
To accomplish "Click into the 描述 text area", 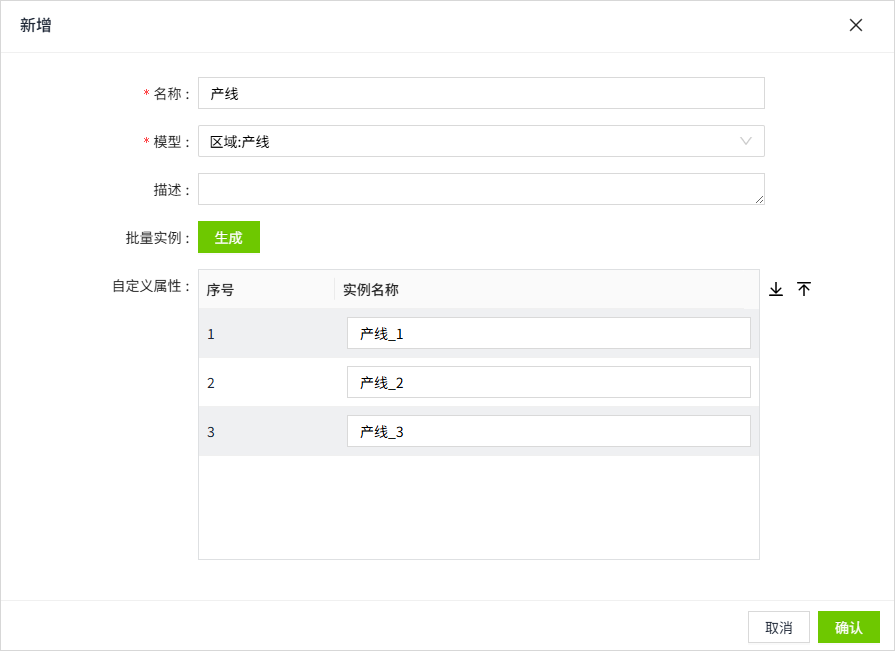I will coord(481,189).
